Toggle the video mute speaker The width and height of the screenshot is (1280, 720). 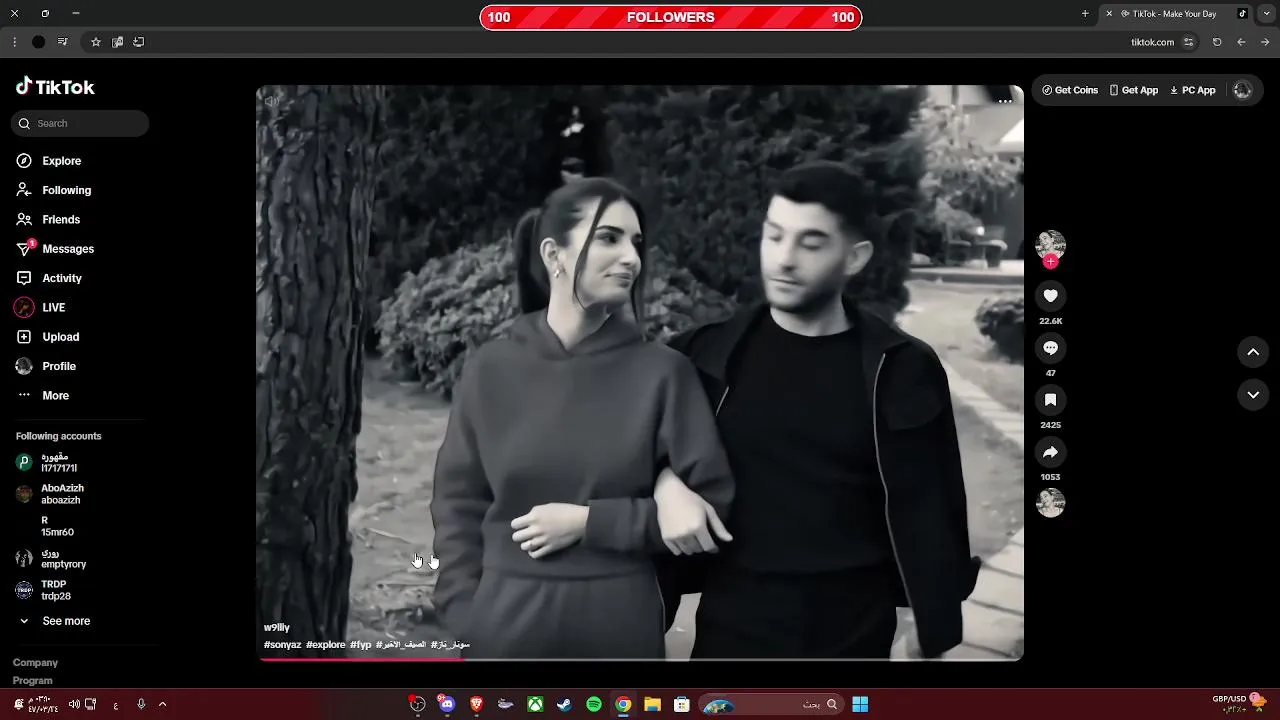pyautogui.click(x=272, y=100)
